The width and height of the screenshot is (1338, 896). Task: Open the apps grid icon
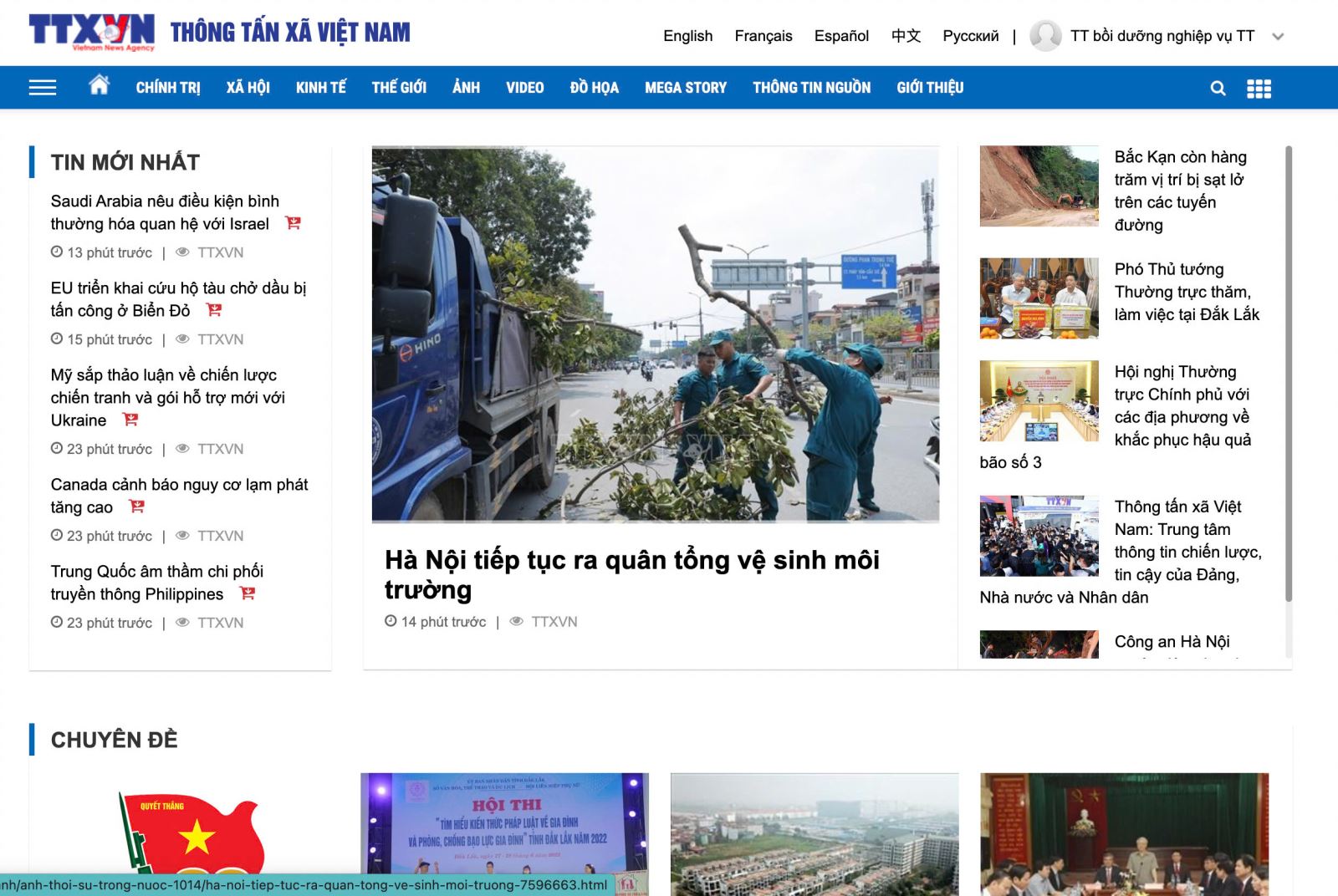click(x=1259, y=89)
